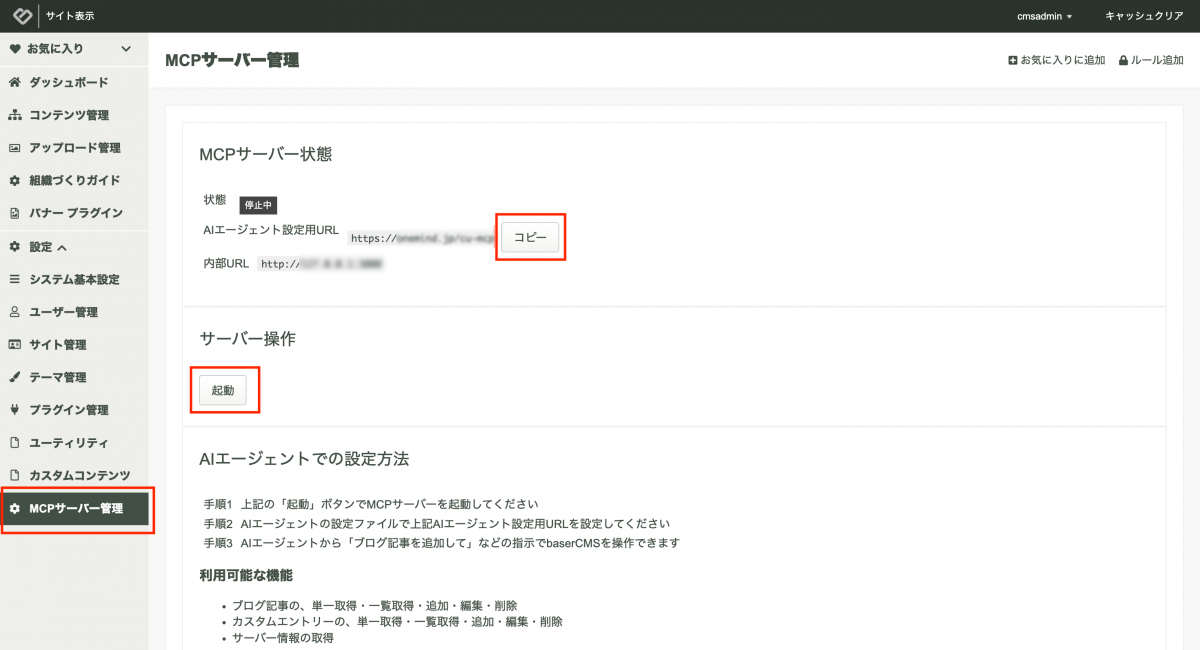Viewport: 1200px width, 650px height.
Task: Click the user management person icon
Action: pos(15,312)
